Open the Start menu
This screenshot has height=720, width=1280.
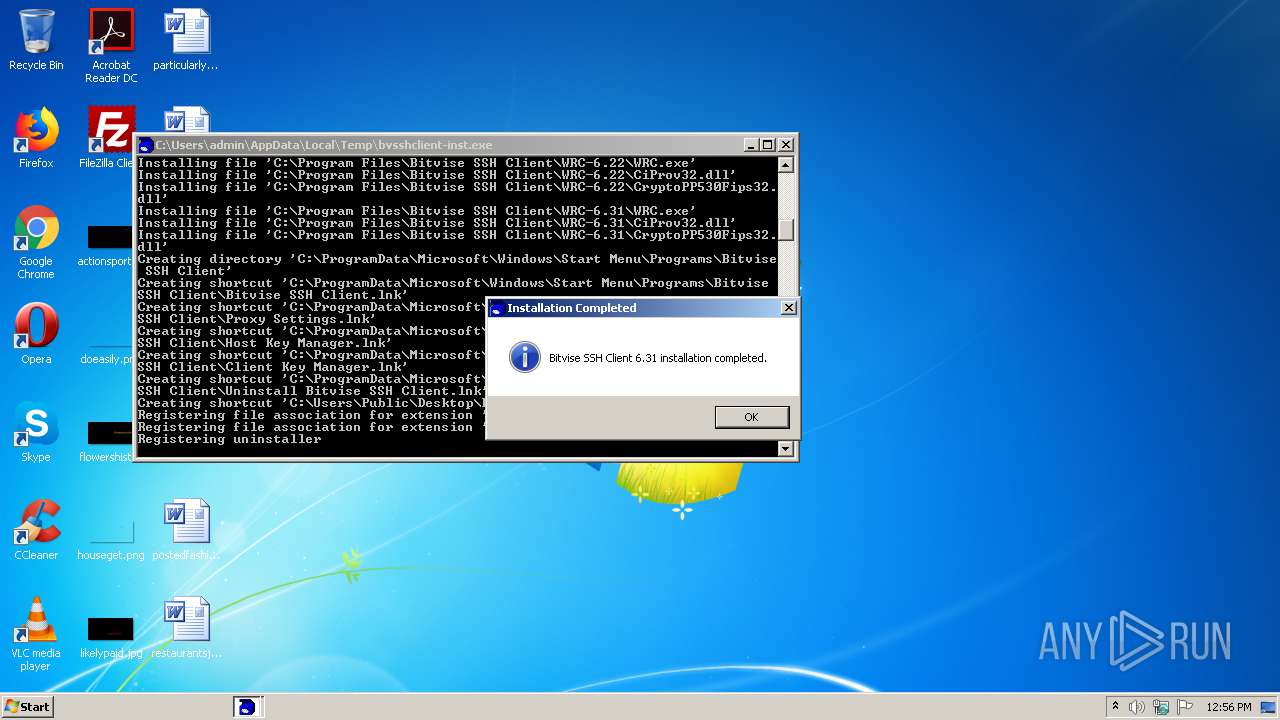pyautogui.click(x=28, y=706)
